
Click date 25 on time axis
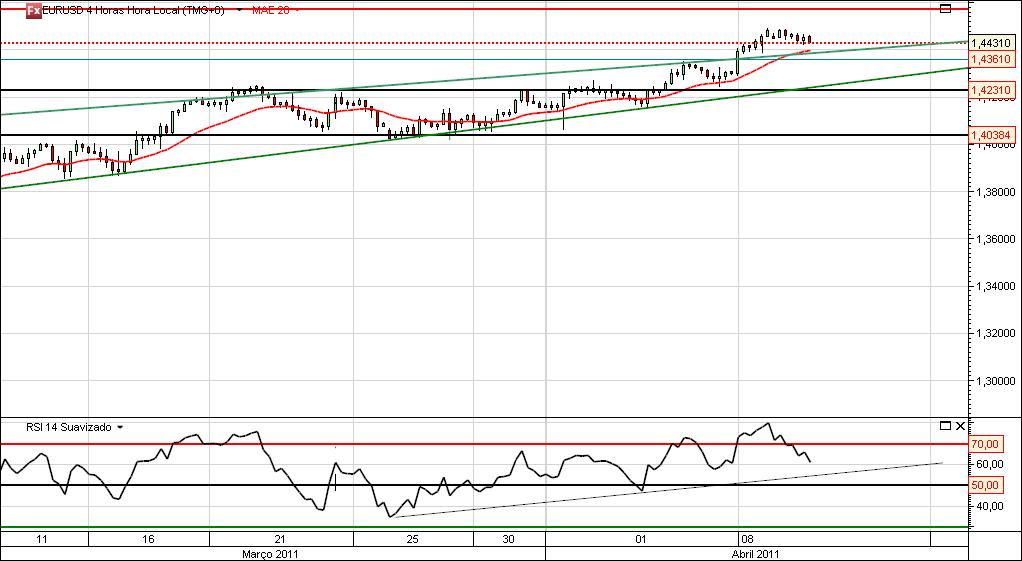[414, 539]
